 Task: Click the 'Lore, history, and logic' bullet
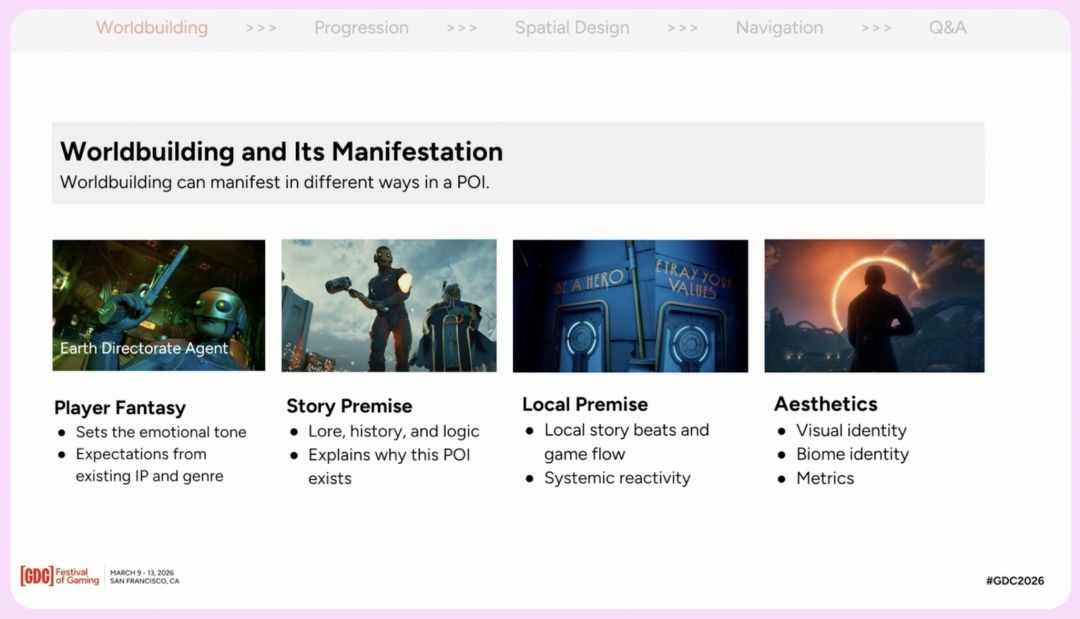coord(393,431)
